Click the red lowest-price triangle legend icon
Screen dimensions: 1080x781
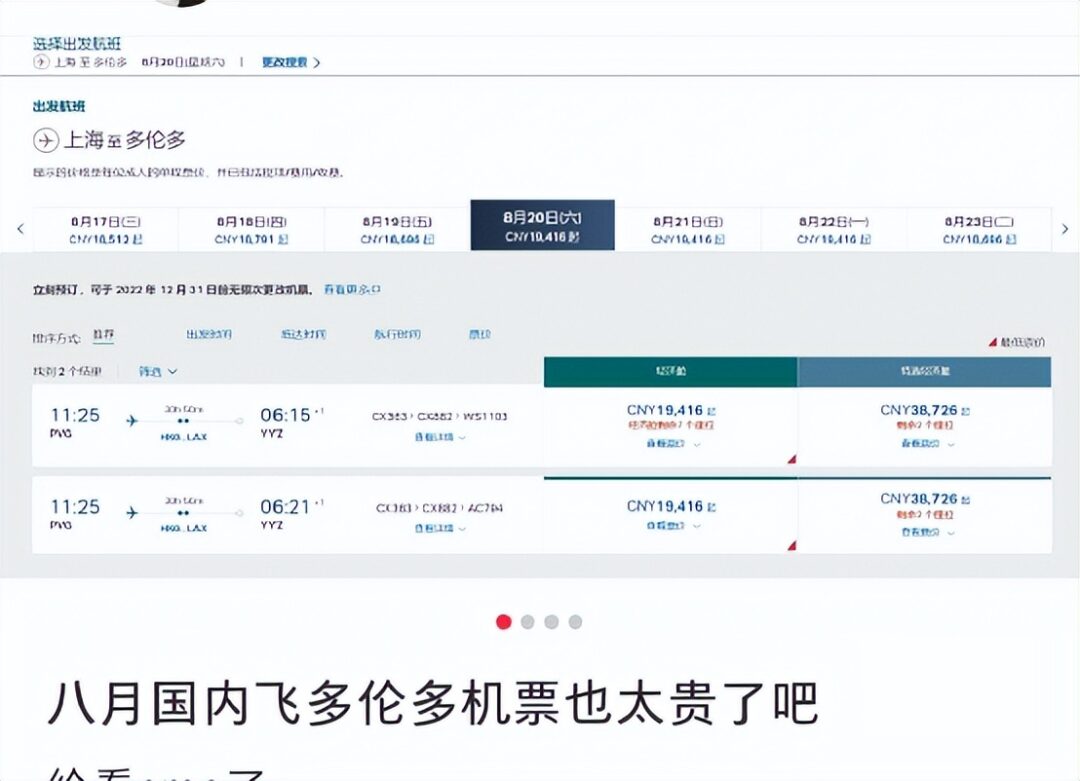click(x=993, y=342)
